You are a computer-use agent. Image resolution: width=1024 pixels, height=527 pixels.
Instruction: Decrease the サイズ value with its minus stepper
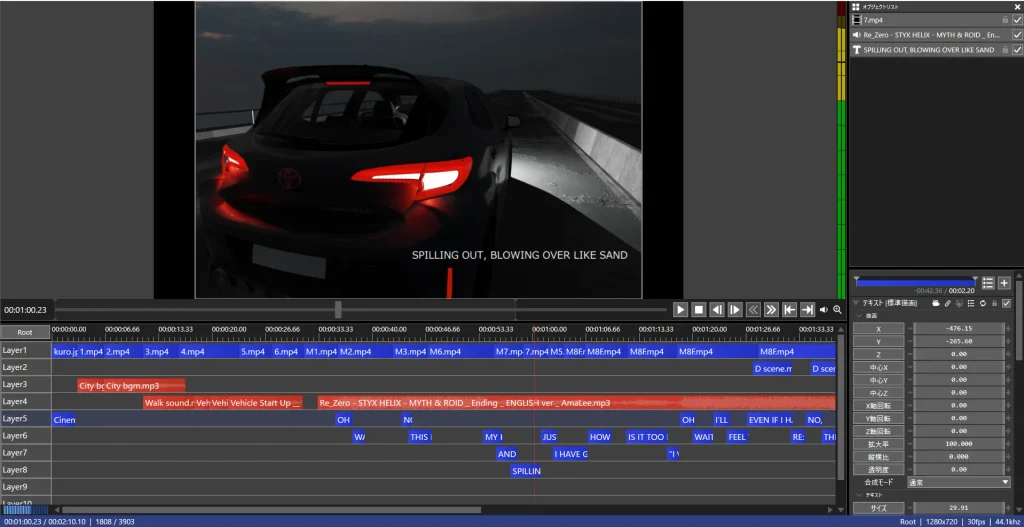(x=910, y=508)
